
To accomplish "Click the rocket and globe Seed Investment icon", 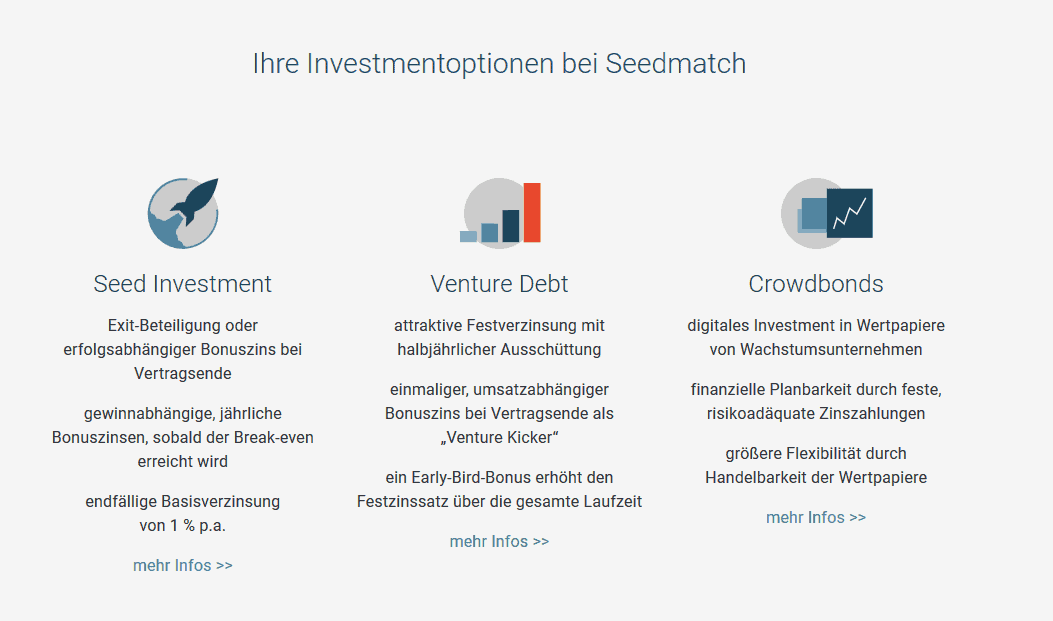I will click(183, 213).
